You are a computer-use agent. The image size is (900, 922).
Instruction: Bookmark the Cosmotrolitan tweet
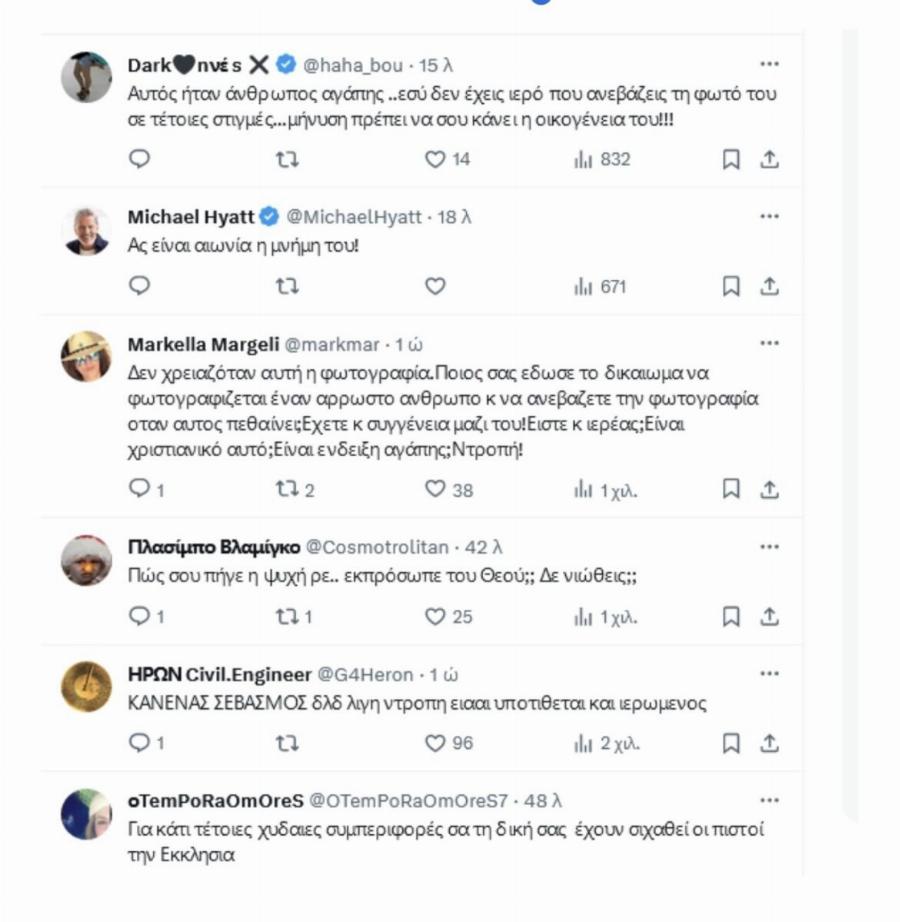tap(731, 616)
